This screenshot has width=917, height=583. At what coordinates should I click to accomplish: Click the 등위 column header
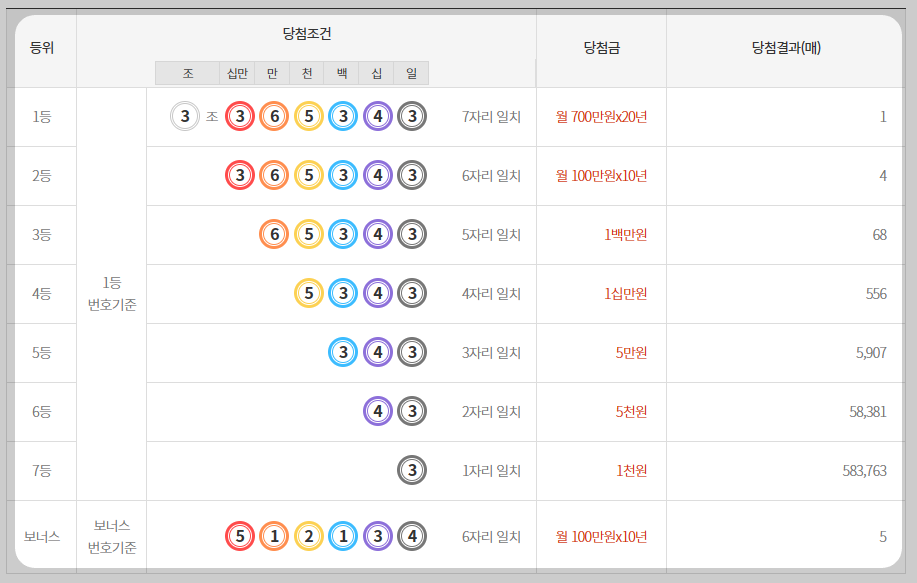[x=42, y=48]
